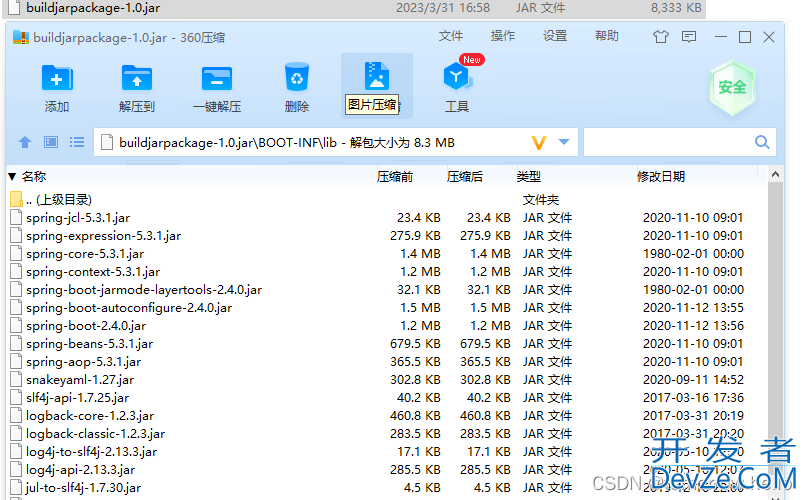This screenshot has width=807, height=500.
Task: Click the orange V icon in path bar
Action: pyautogui.click(x=539, y=143)
